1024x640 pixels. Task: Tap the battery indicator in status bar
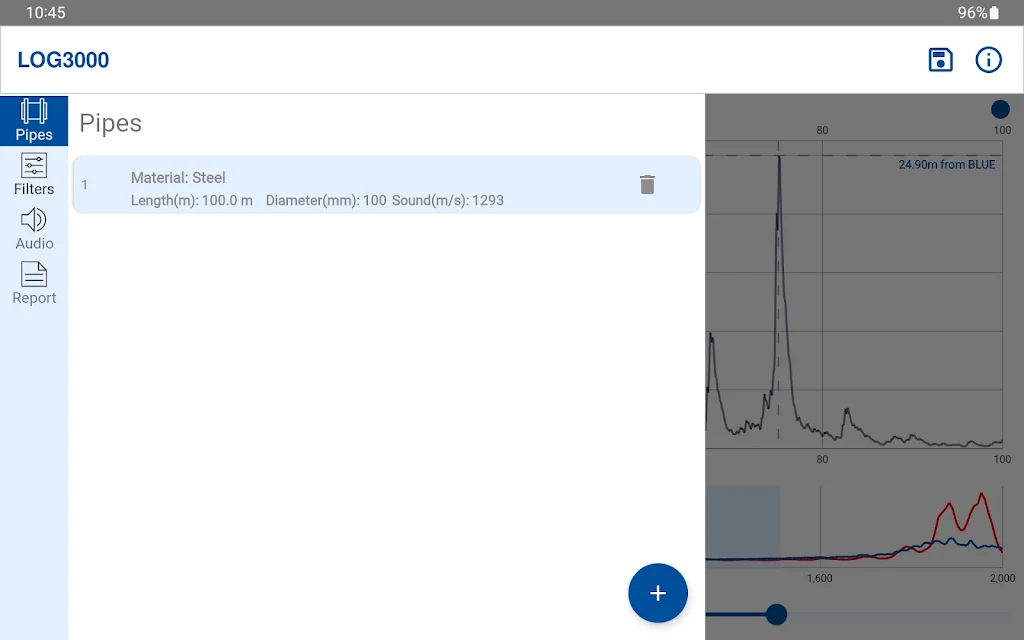click(x=994, y=13)
